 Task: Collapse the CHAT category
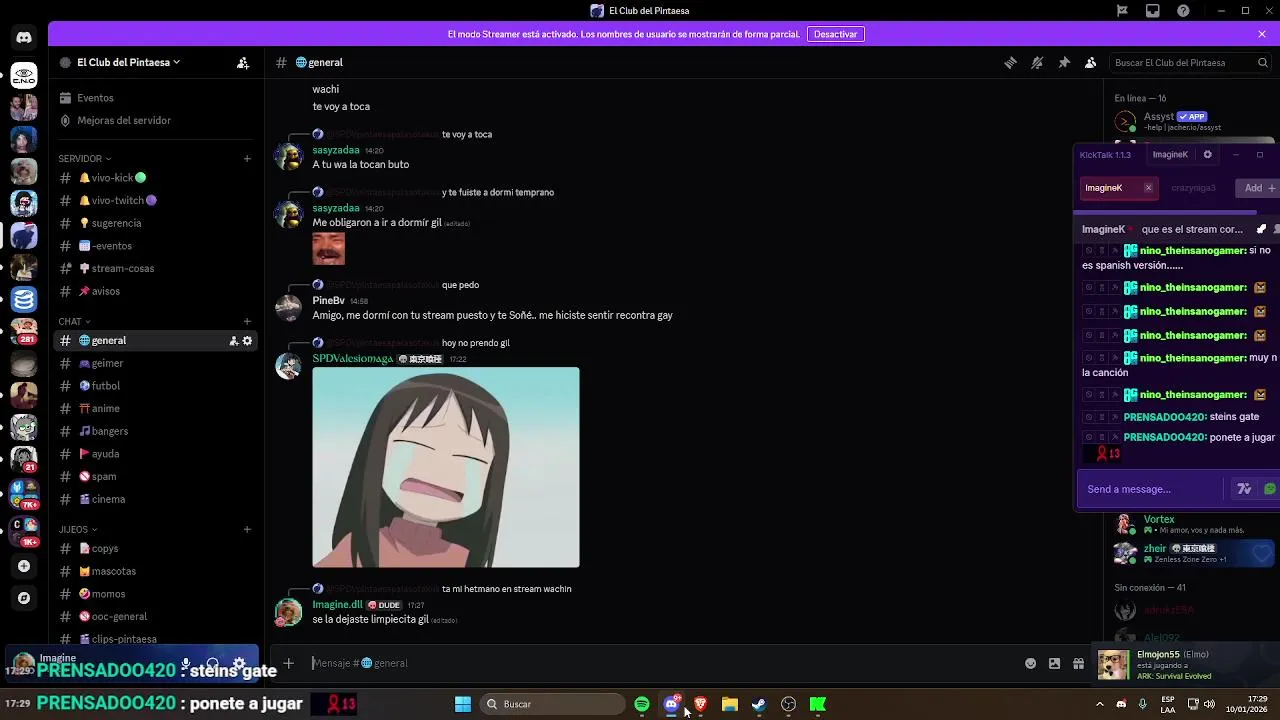[x=75, y=321]
